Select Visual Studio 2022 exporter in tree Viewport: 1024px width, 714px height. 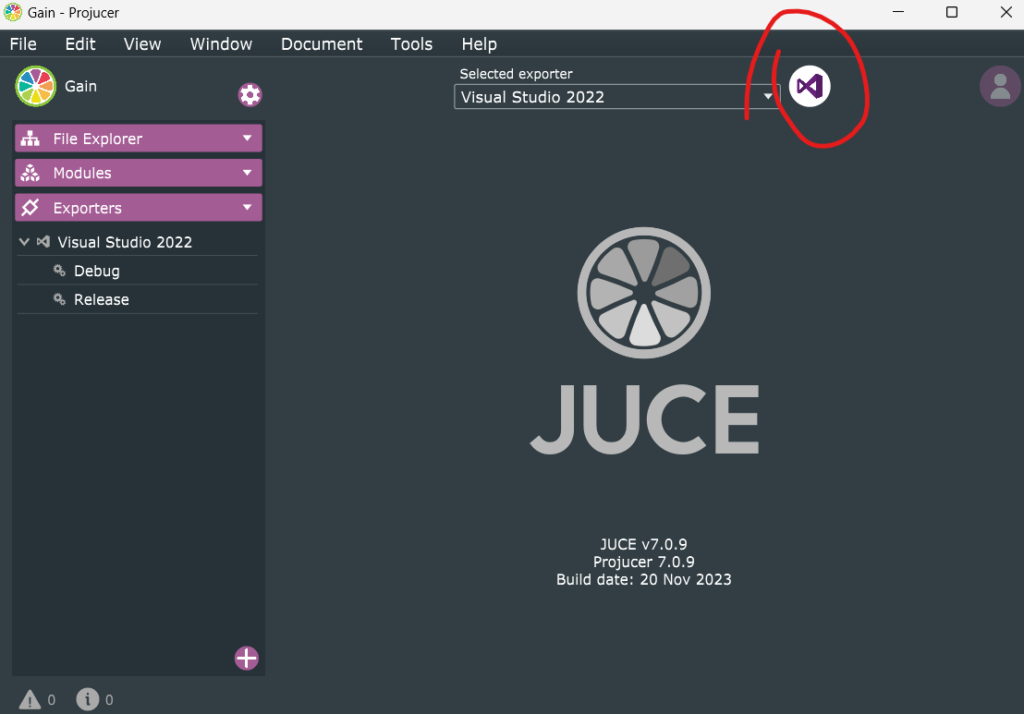click(137, 242)
